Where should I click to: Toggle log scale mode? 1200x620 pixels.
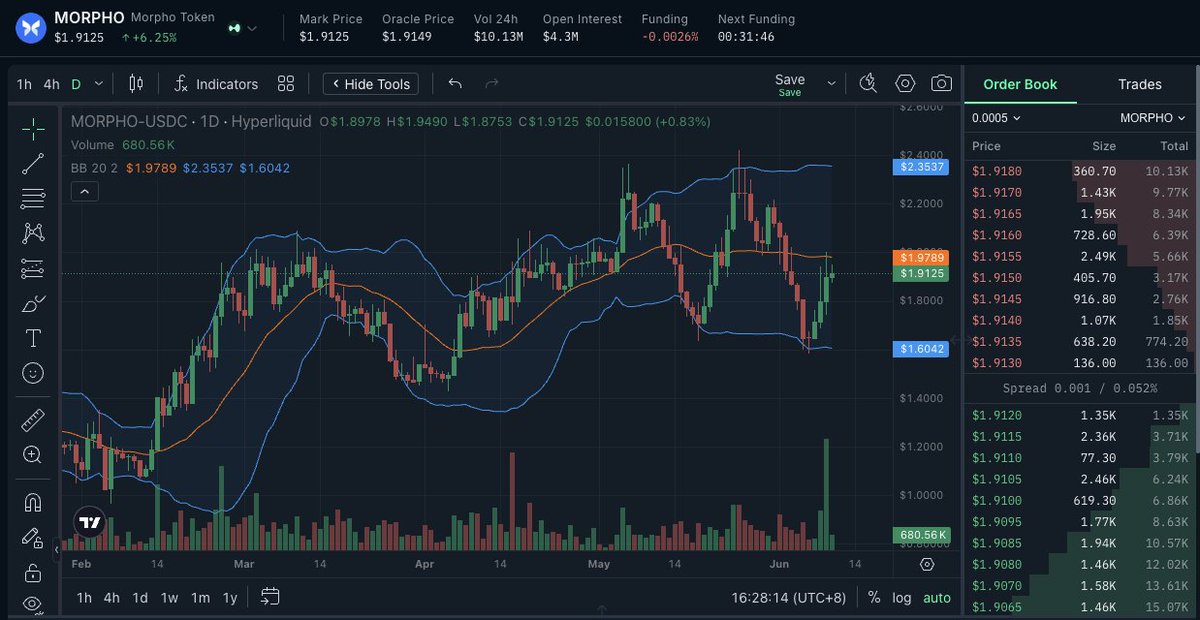pos(902,598)
